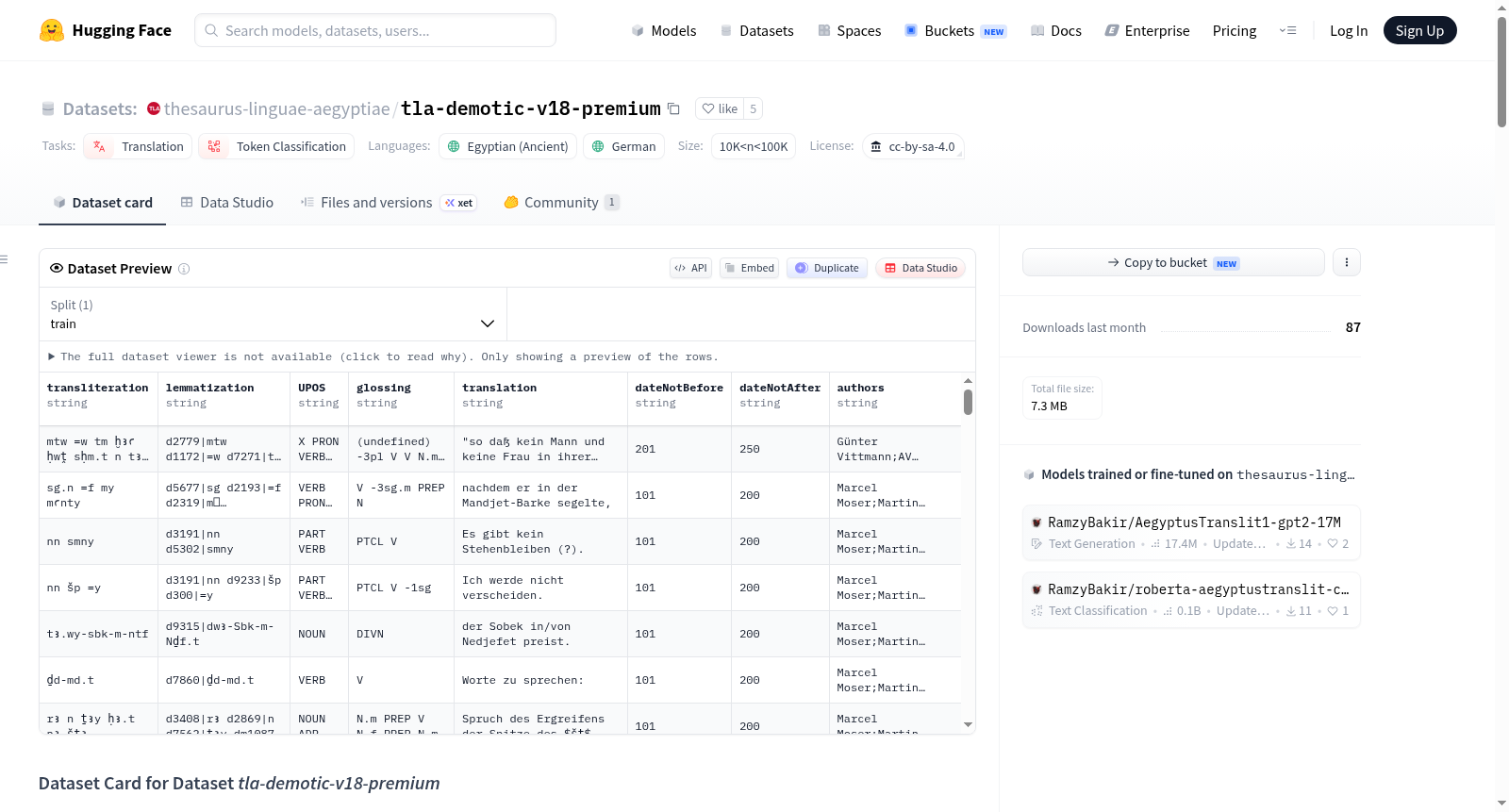The image size is (1509, 812).
Task: Open the Pricing page
Action: [1235, 30]
